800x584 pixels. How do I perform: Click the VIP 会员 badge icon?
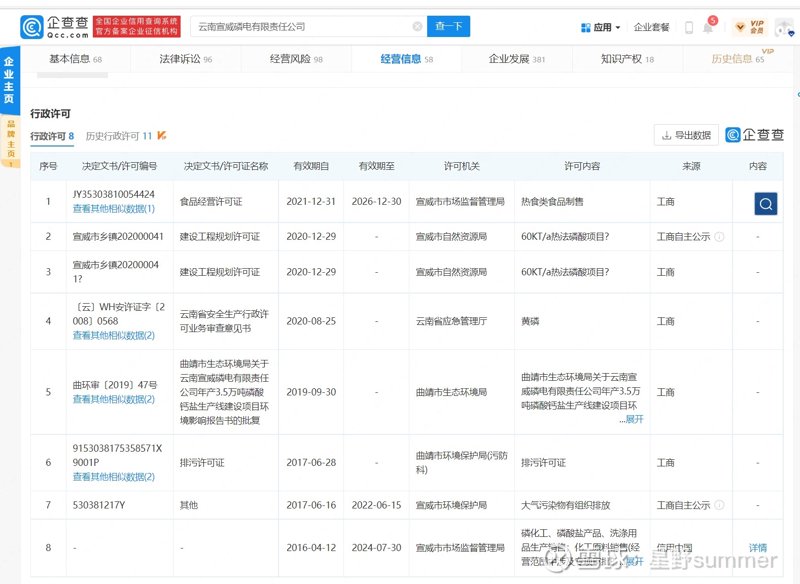[x=750, y=27]
